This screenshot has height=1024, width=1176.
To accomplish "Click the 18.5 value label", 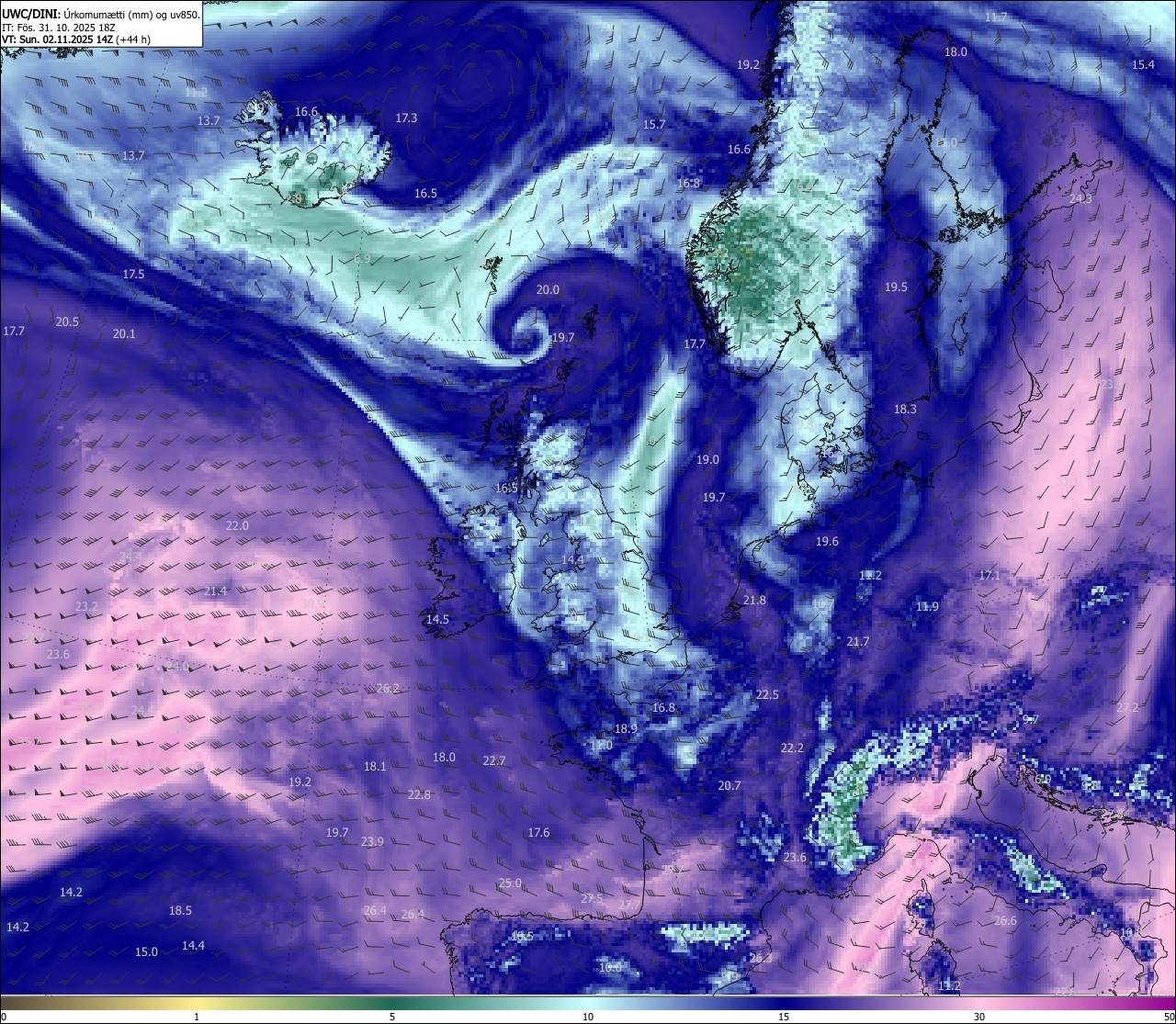I will [180, 910].
